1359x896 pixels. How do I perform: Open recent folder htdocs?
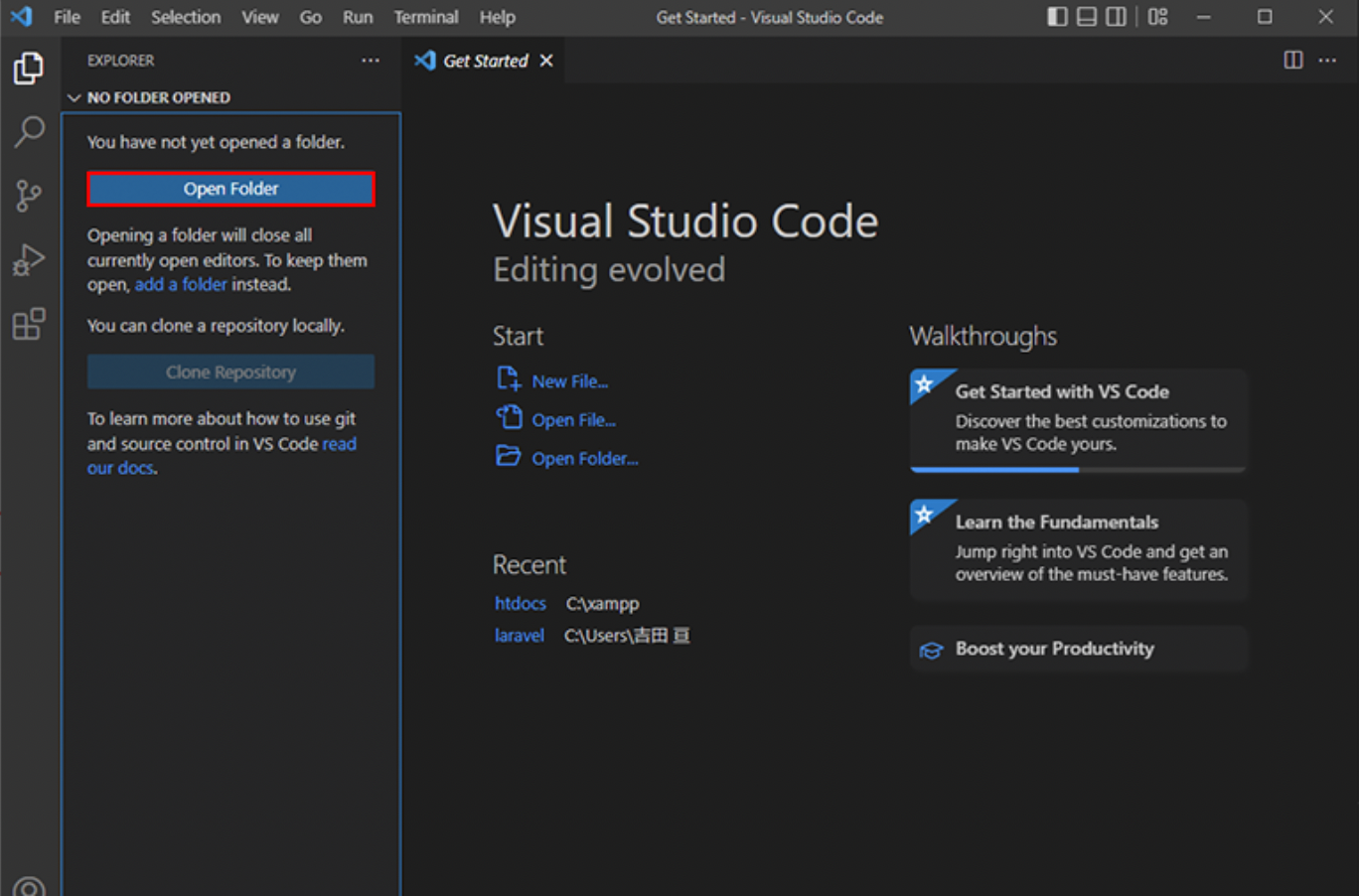click(521, 604)
